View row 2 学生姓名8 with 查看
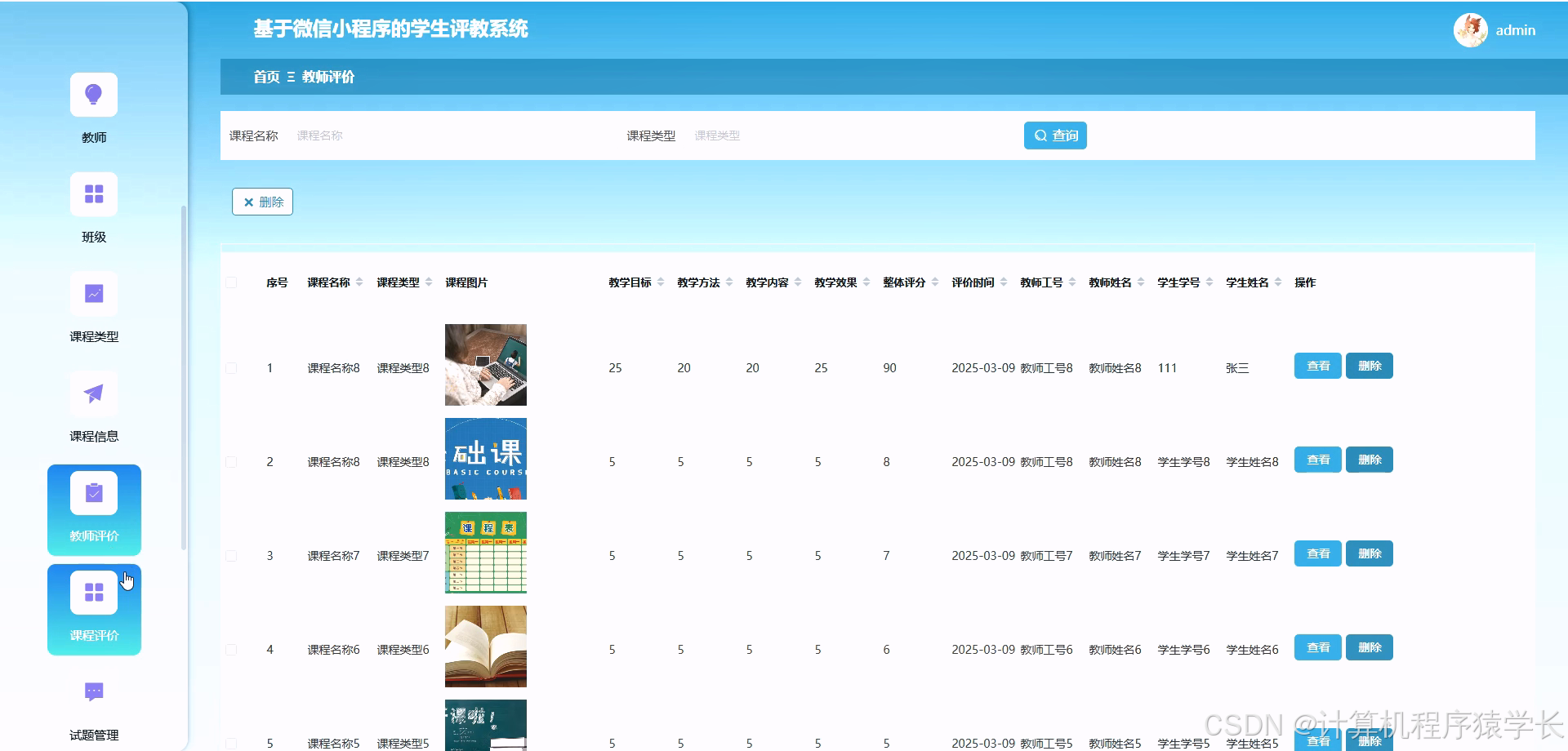Screen dimensions: 1568x751 tap(1317, 460)
